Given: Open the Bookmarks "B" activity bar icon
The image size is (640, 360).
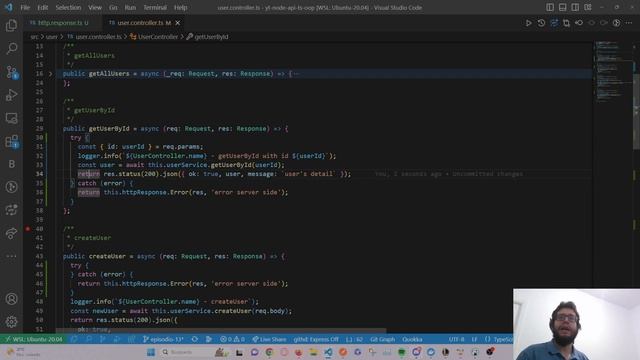Looking at the screenshot, I should [11, 164].
